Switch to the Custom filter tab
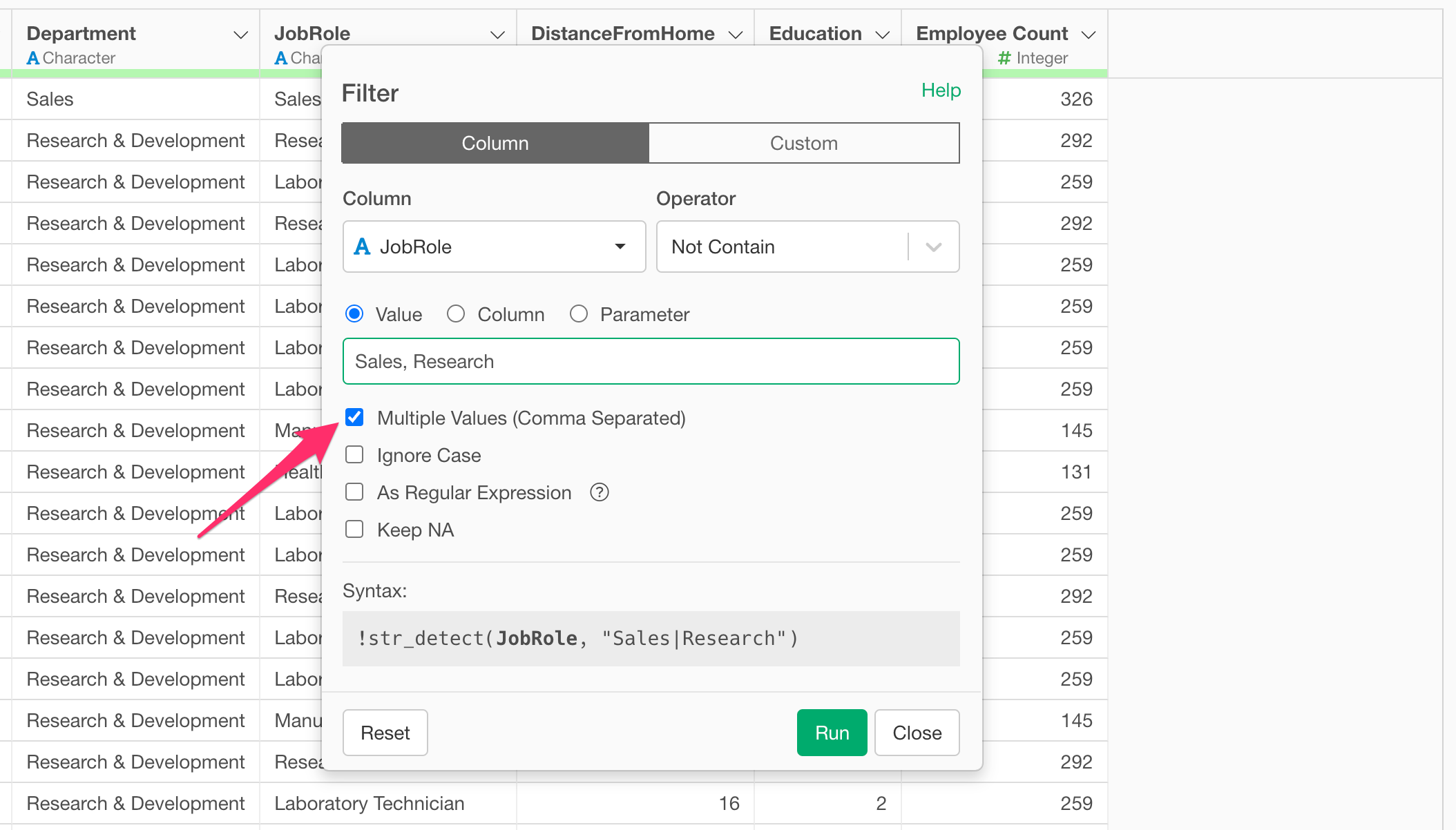The height and width of the screenshot is (830, 1456). 803,143
